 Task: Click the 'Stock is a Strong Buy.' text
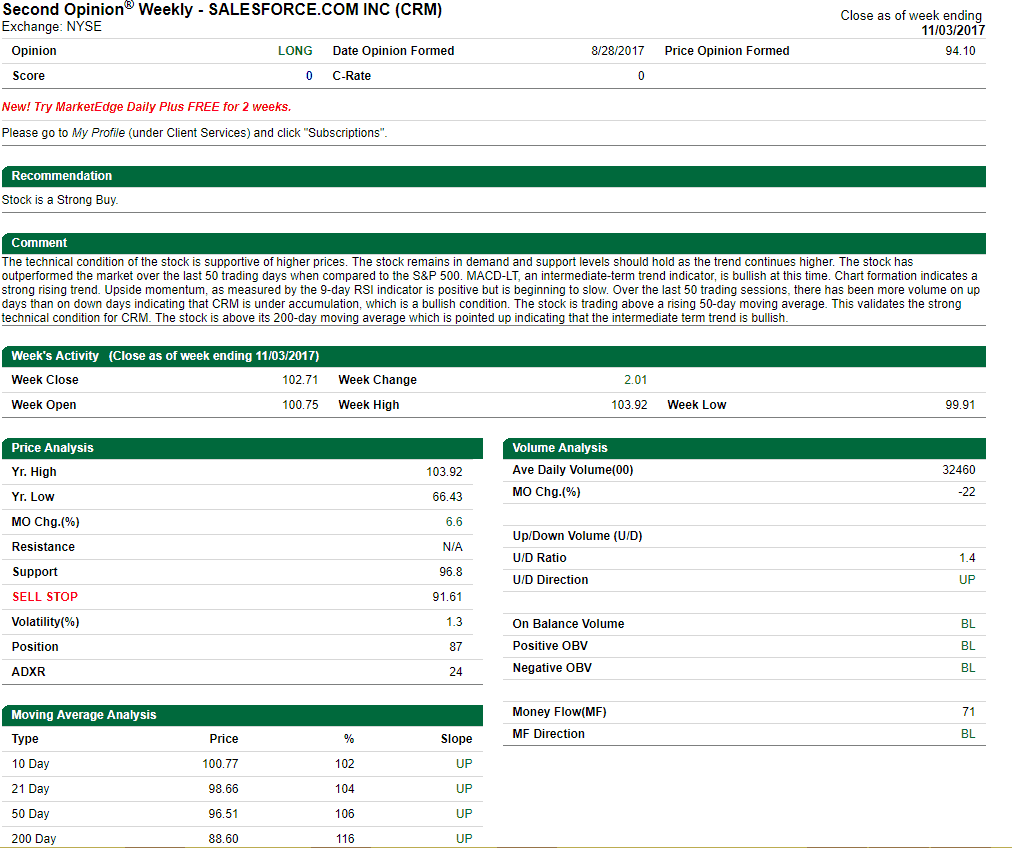tap(60, 200)
